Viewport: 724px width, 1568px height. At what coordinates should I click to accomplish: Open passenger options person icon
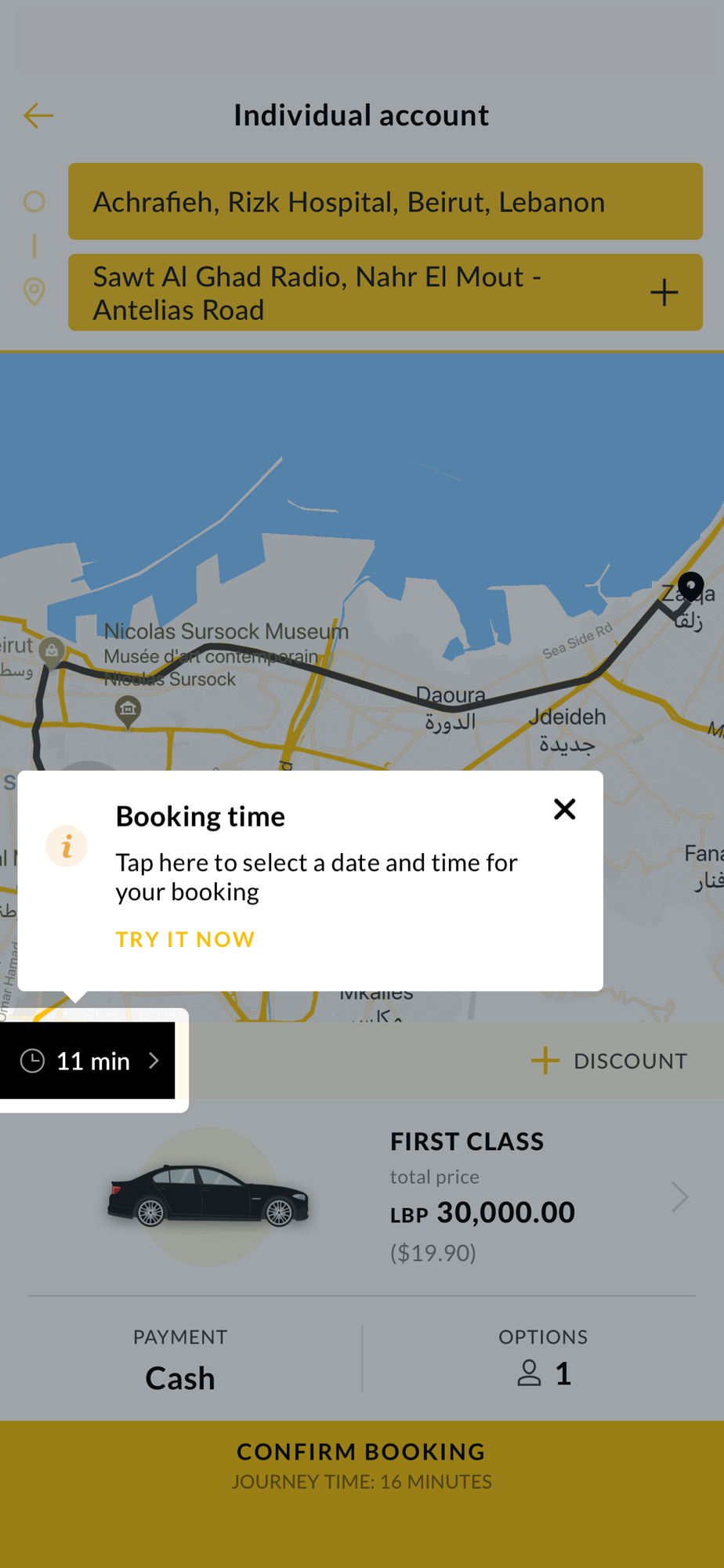pyautogui.click(x=530, y=1373)
